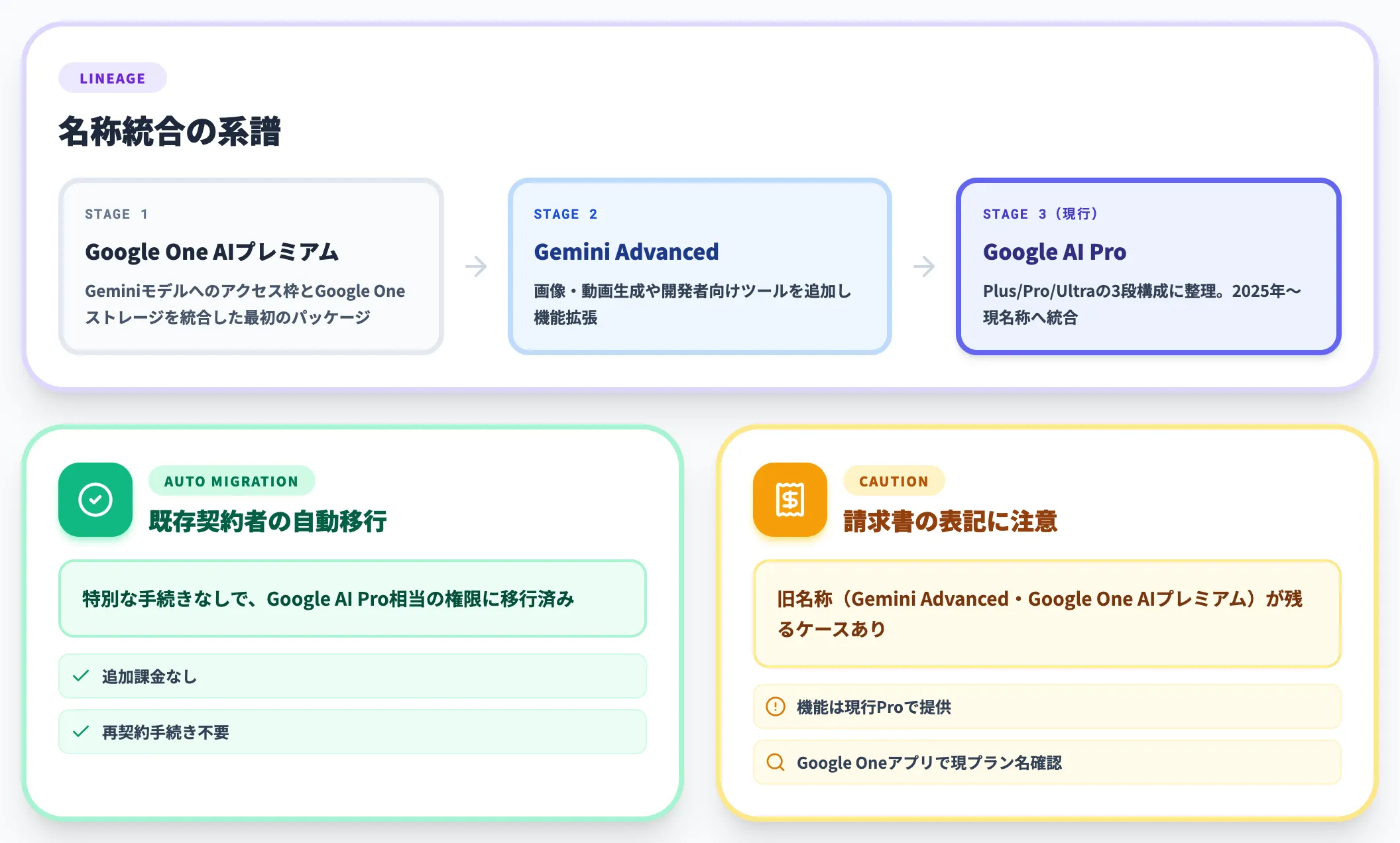The width and height of the screenshot is (1400, 843).
Task: Click Stage 1 description about Google One storage
Action: pos(245,304)
